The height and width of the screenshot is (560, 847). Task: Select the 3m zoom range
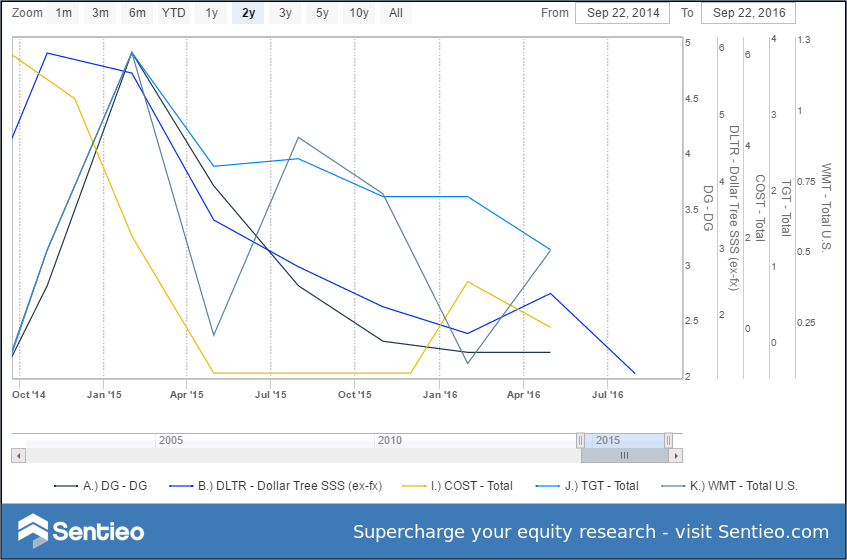(100, 13)
